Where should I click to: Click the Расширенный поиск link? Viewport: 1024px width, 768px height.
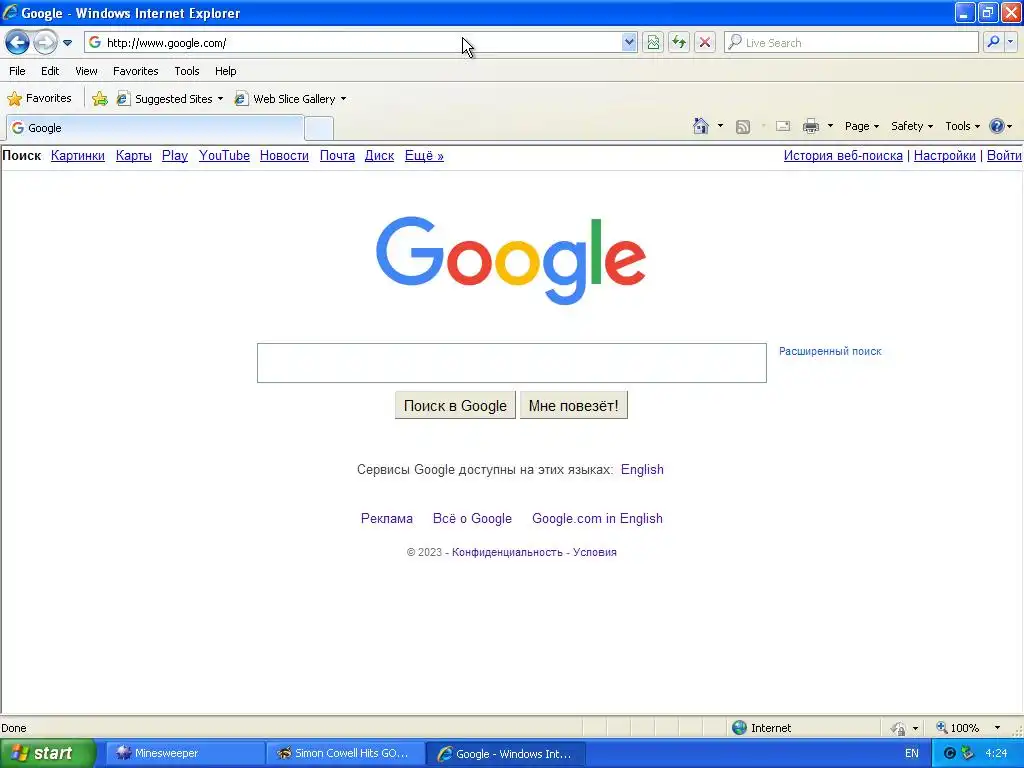[830, 351]
